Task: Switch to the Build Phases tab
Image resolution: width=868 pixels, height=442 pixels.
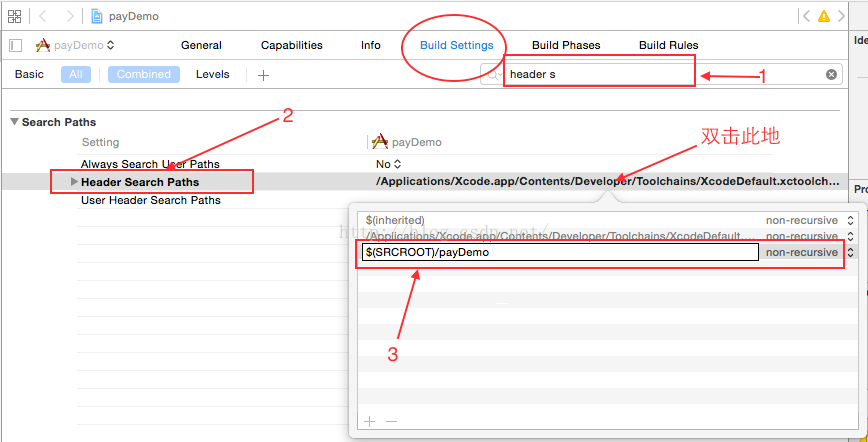Action: [x=566, y=45]
